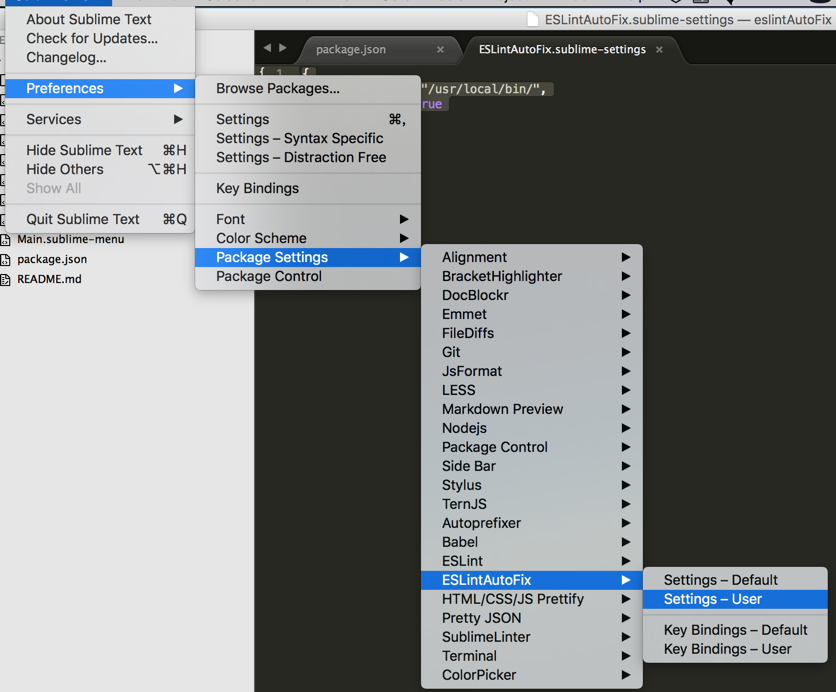Open ESLintAutoFix Settings – User
The height and width of the screenshot is (692, 836).
[735, 599]
